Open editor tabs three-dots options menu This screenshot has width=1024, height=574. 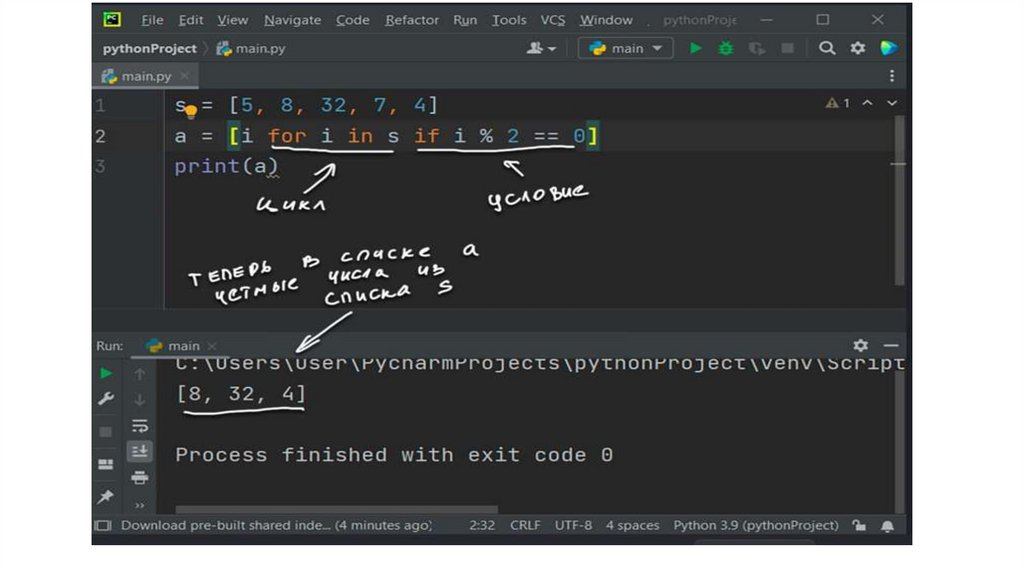coord(891,76)
